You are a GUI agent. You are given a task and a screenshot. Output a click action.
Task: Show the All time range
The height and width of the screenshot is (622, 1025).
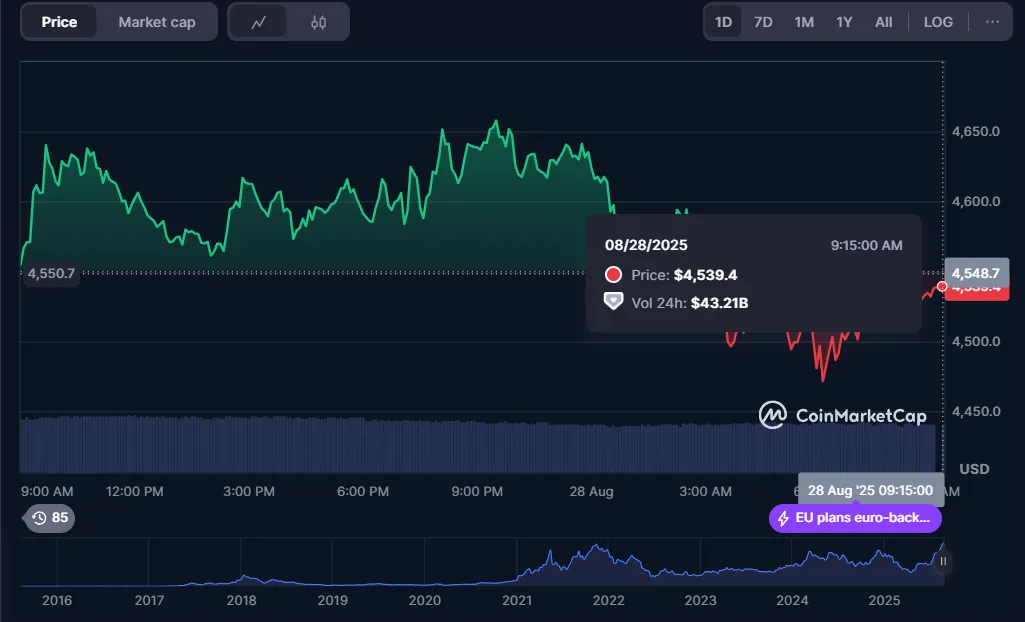884,22
